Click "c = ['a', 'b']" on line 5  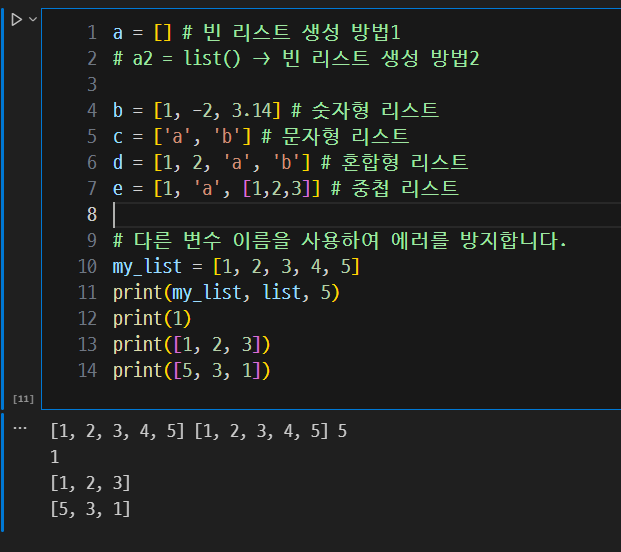[182, 137]
